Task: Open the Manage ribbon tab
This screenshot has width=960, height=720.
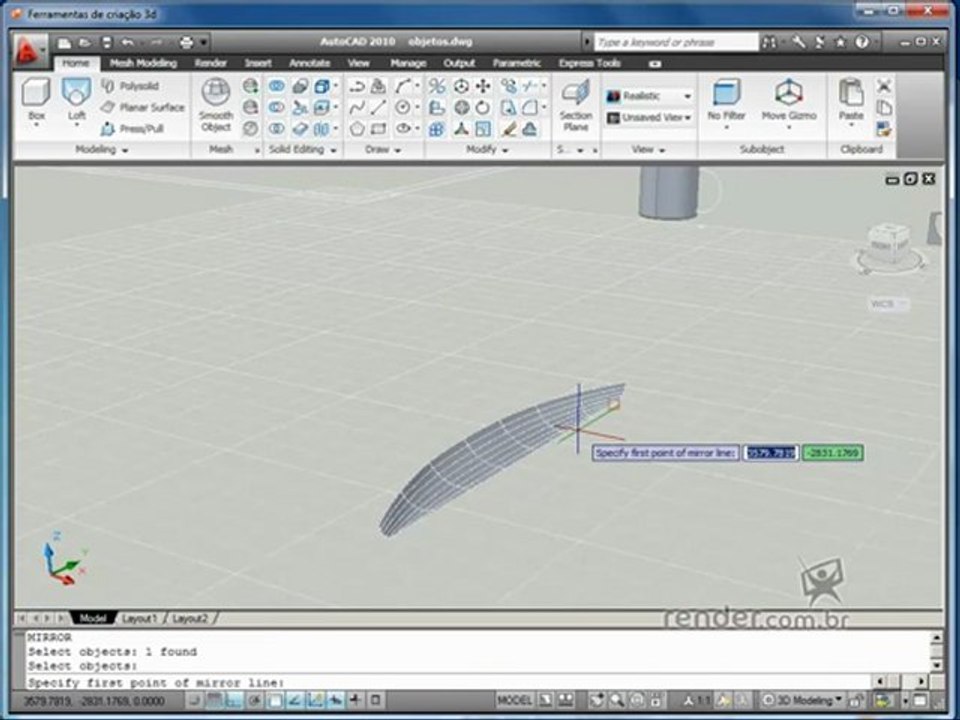Action: [408, 63]
